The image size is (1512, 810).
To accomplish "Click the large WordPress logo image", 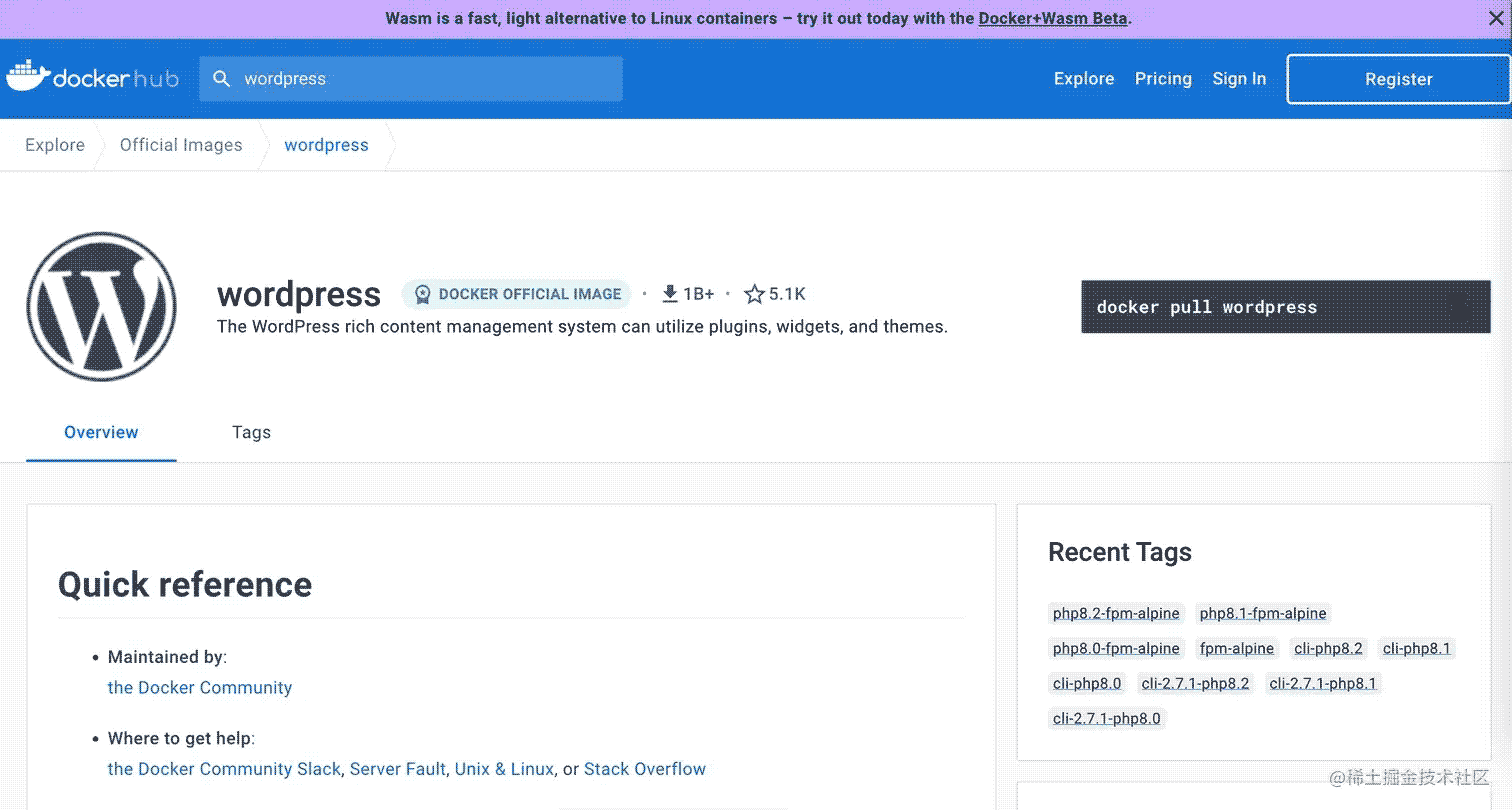I will pos(101,306).
